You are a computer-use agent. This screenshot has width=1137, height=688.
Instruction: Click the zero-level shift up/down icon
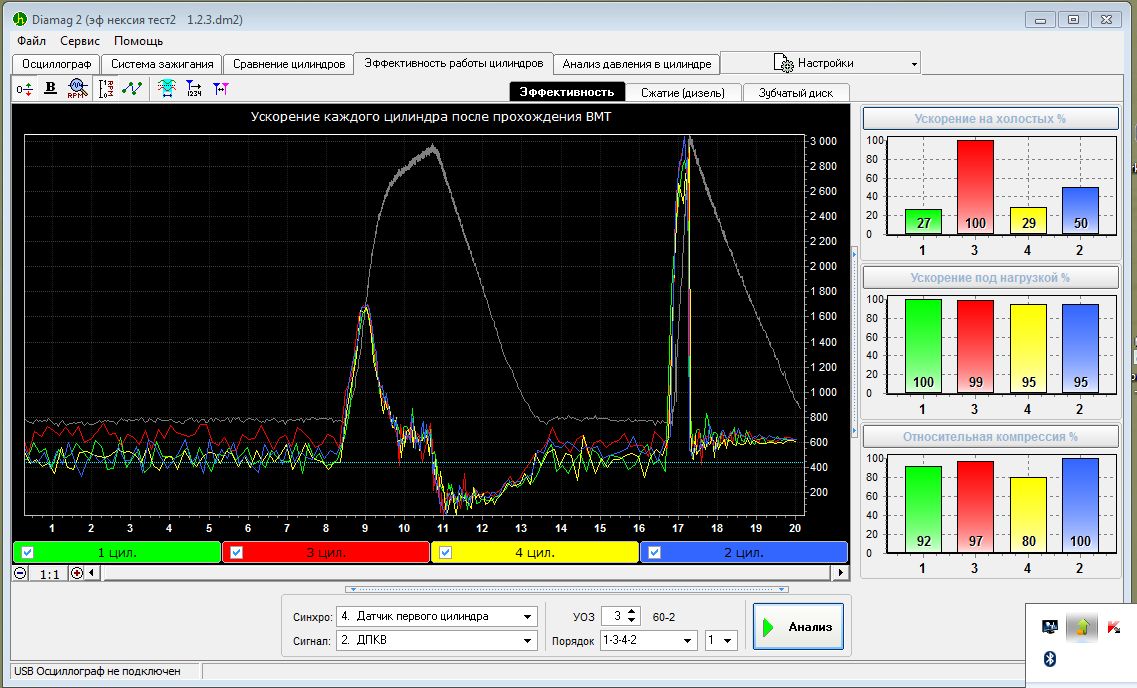tap(25, 88)
